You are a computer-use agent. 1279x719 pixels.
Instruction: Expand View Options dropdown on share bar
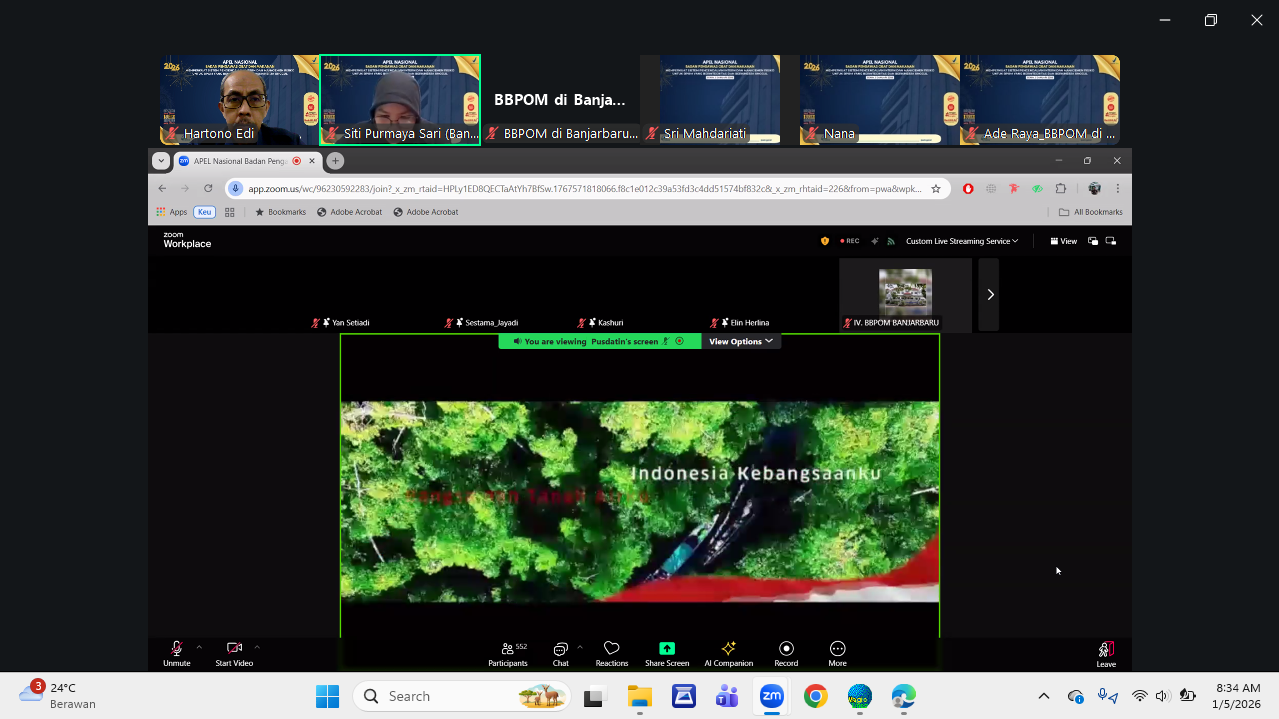point(740,341)
